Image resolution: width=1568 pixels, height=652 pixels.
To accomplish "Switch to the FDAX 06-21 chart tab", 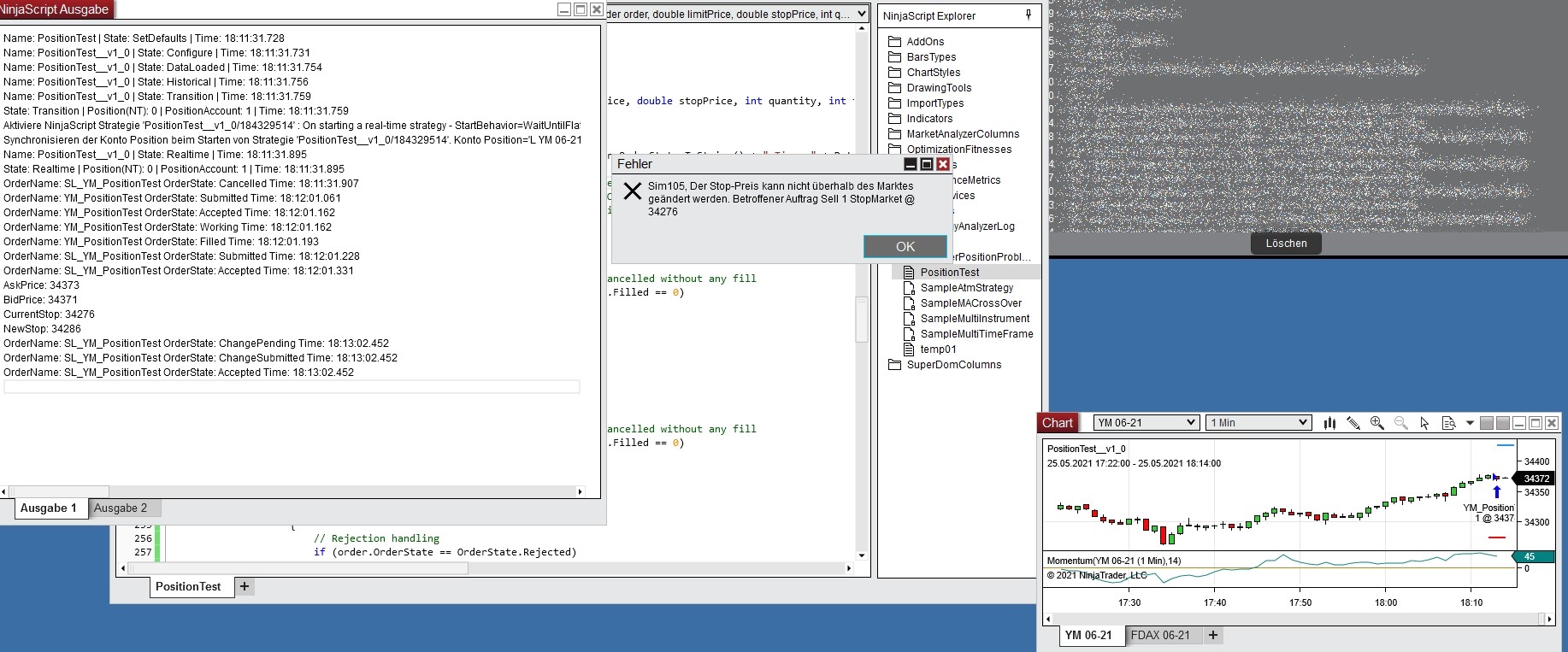I will click(x=1160, y=636).
